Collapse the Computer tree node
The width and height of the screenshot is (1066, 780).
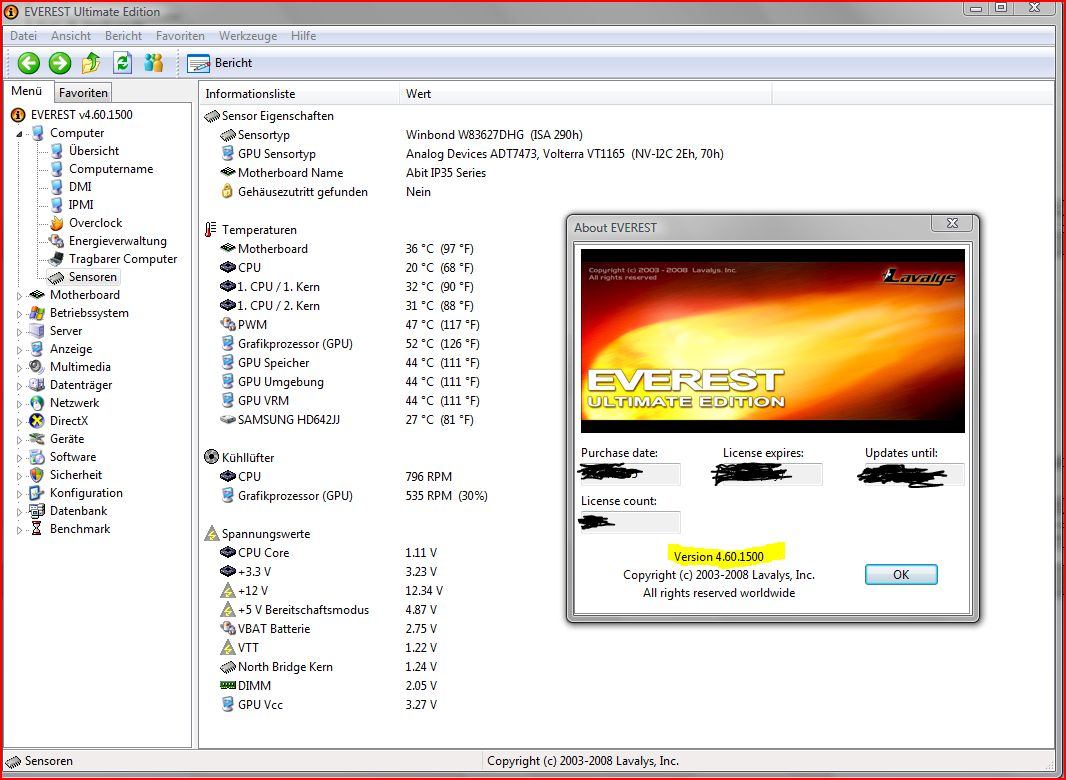[x=19, y=134]
